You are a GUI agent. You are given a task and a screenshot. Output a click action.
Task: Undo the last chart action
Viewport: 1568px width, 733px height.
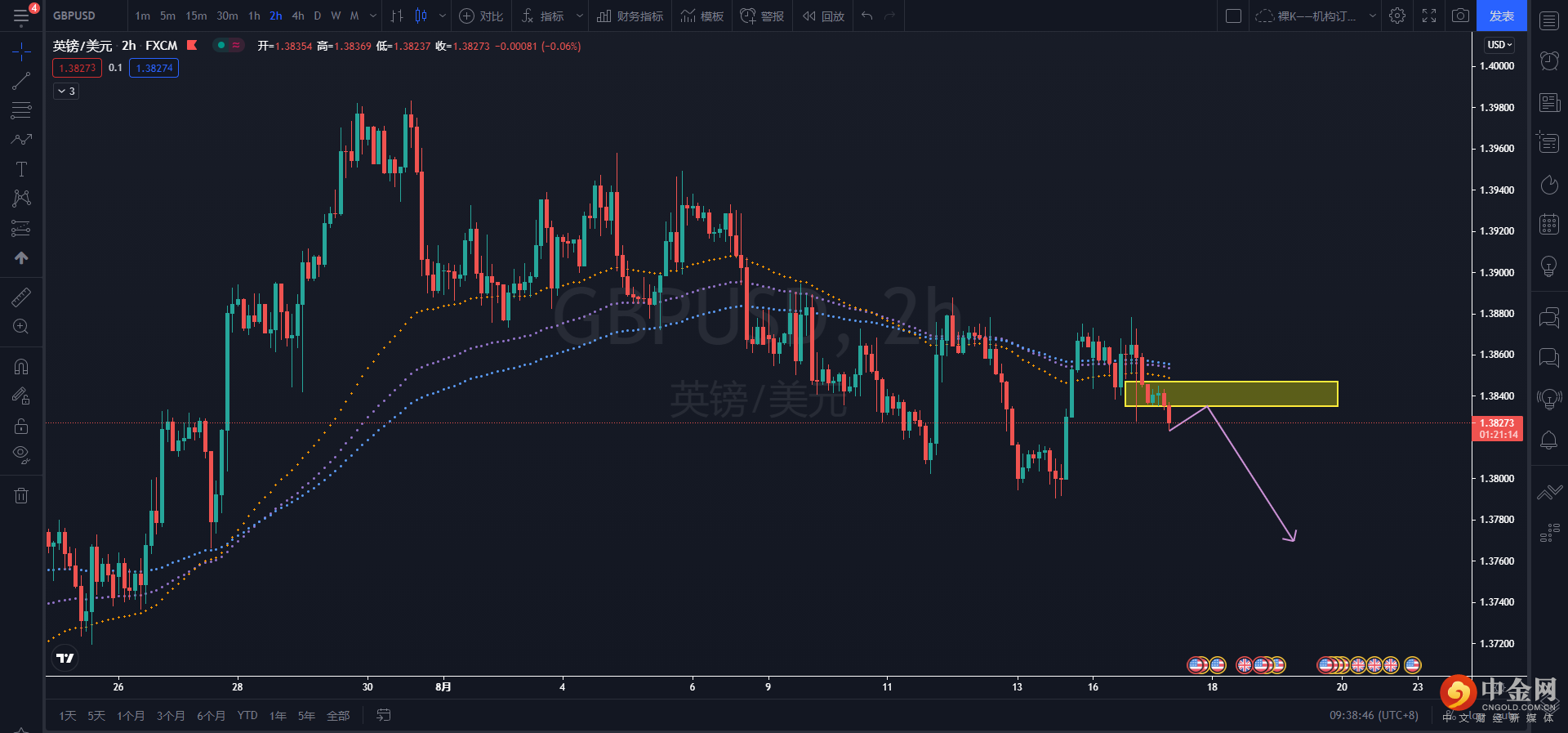point(867,16)
